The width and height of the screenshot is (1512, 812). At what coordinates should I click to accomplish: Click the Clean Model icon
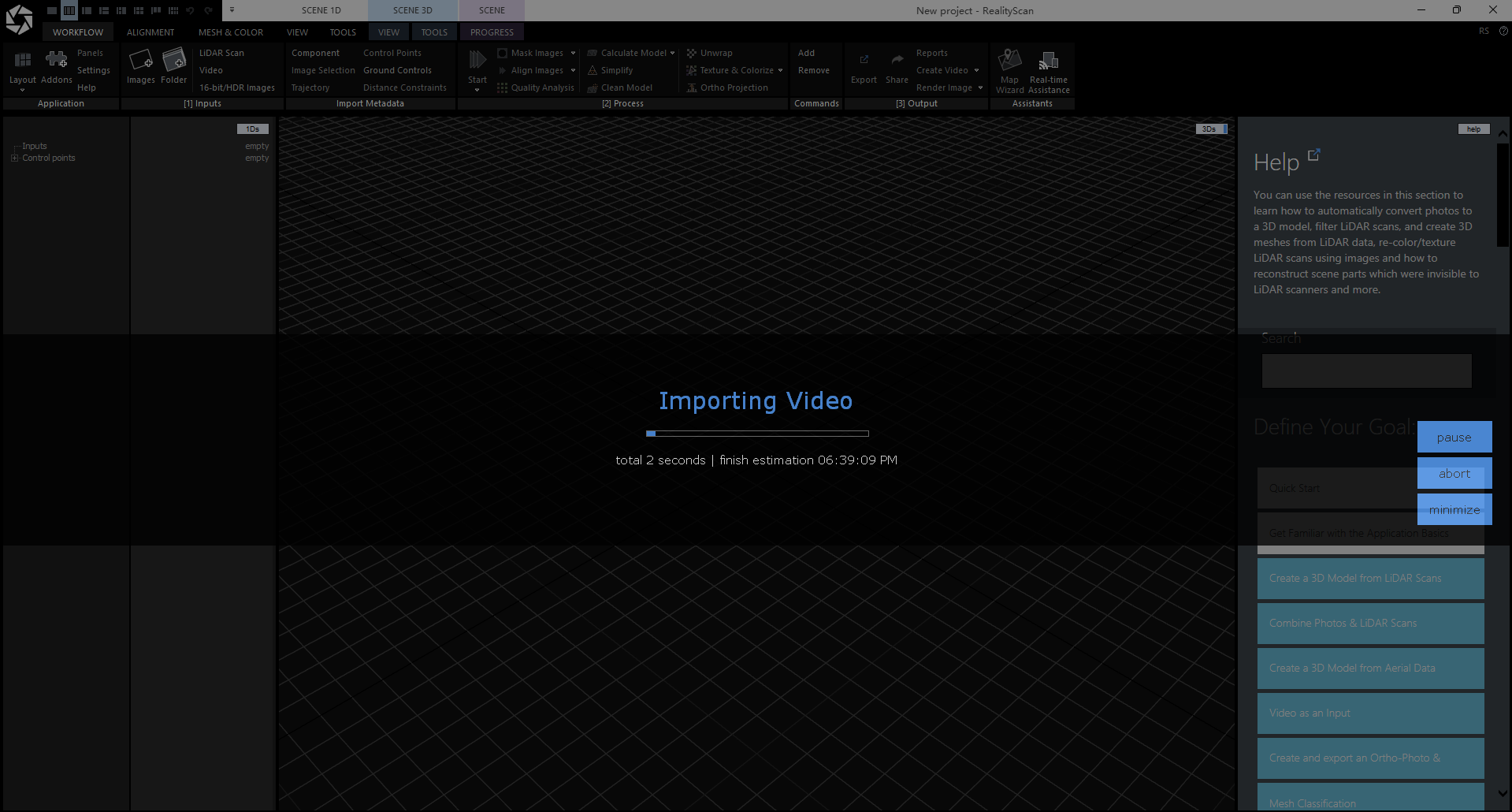[593, 88]
